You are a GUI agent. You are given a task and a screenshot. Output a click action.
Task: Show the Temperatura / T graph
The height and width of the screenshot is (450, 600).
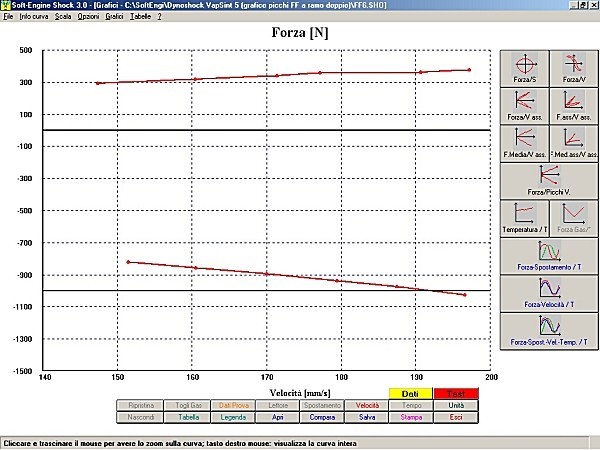[523, 217]
